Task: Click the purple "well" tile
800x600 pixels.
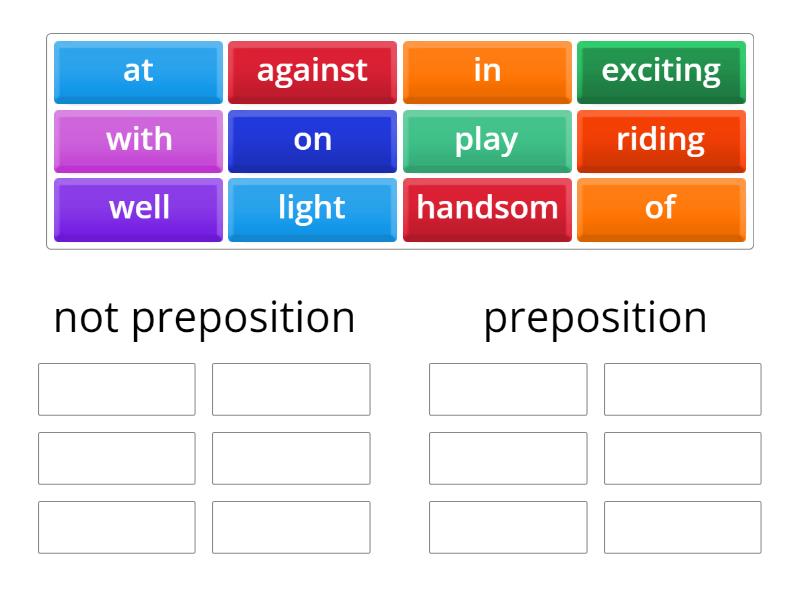Action: 137,208
